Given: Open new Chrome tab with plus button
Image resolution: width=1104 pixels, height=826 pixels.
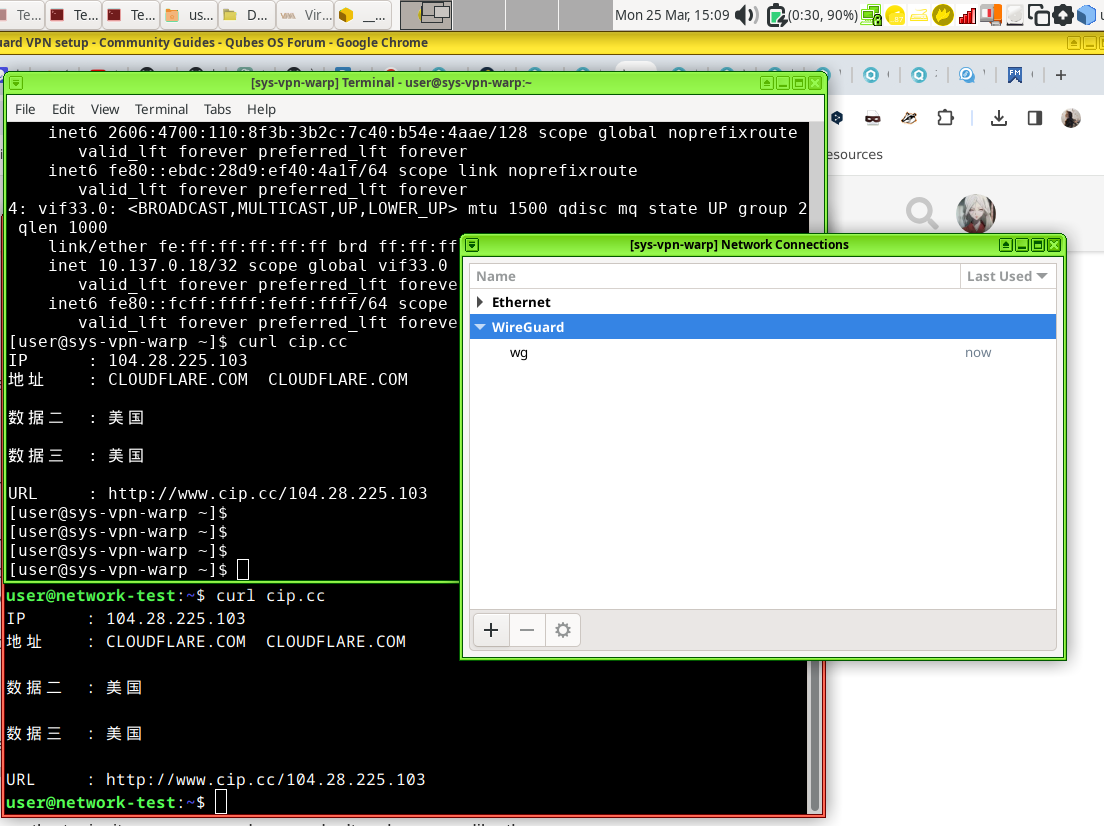Looking at the screenshot, I should tap(1061, 75).
